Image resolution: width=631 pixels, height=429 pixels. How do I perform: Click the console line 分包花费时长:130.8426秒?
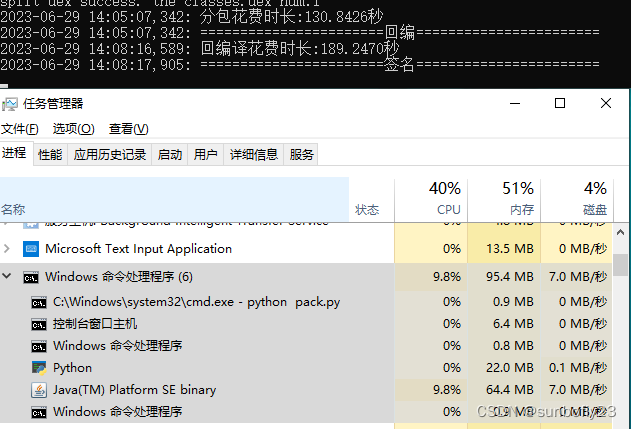point(291,17)
